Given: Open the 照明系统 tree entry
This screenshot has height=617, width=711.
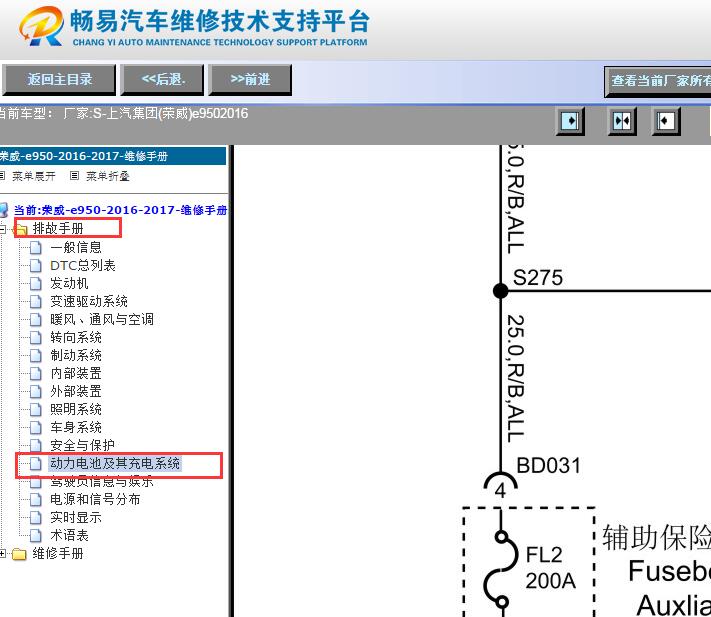Looking at the screenshot, I should pyautogui.click(x=76, y=409).
